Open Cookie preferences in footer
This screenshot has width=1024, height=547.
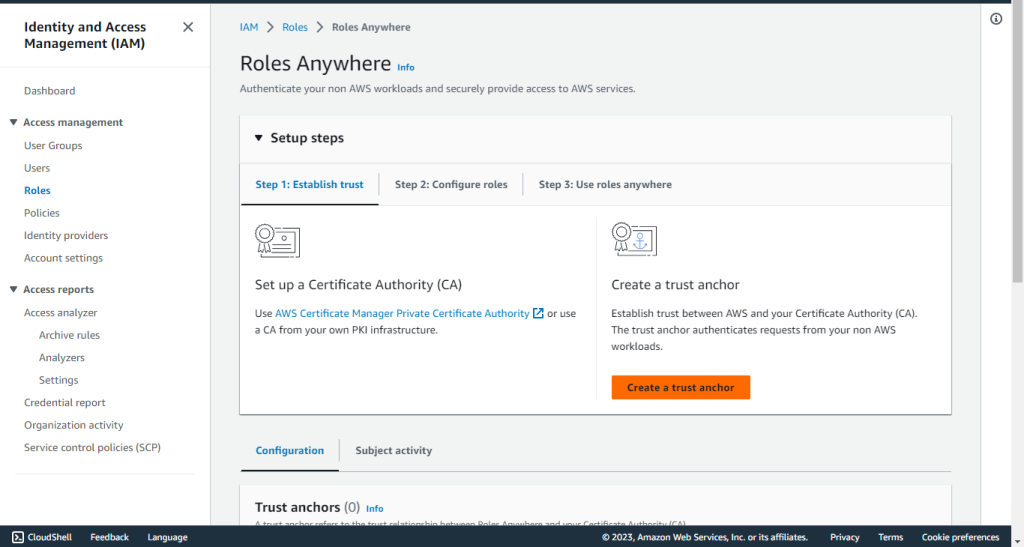[x=960, y=537]
